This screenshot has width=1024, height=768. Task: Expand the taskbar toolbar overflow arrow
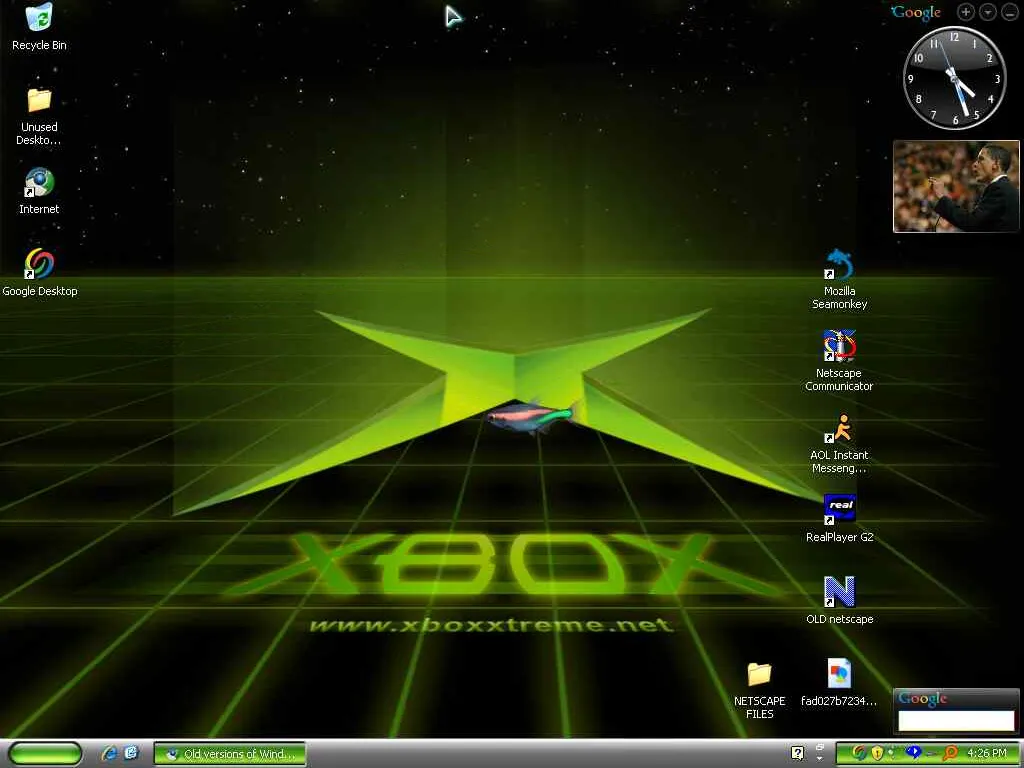(820, 758)
